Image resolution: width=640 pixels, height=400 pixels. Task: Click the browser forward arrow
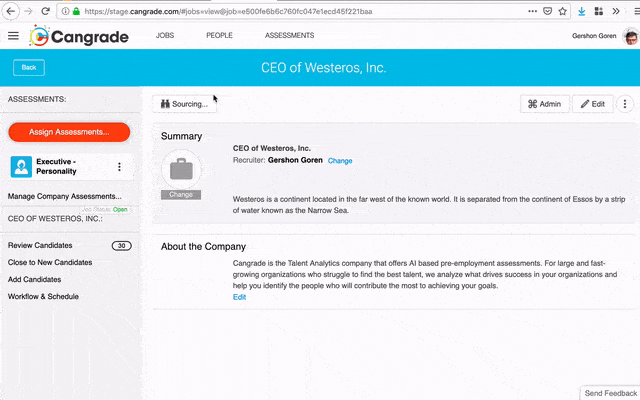click(x=28, y=11)
